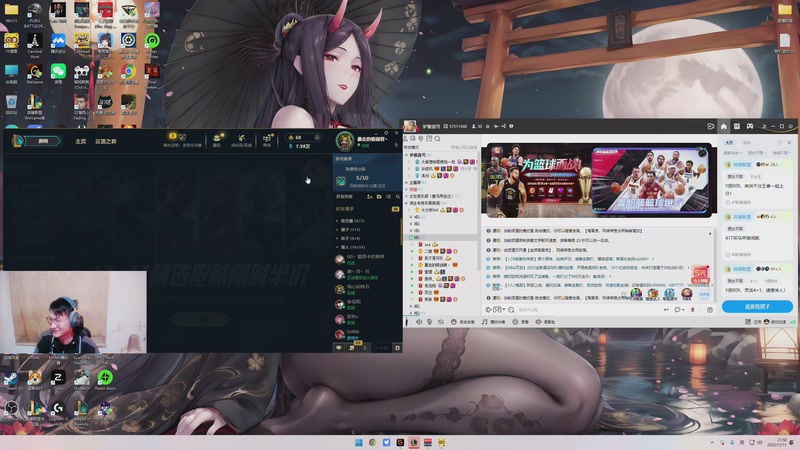800x450 pixels.
Task: Click the summoner profile avatar in League client
Action: pos(345,141)
